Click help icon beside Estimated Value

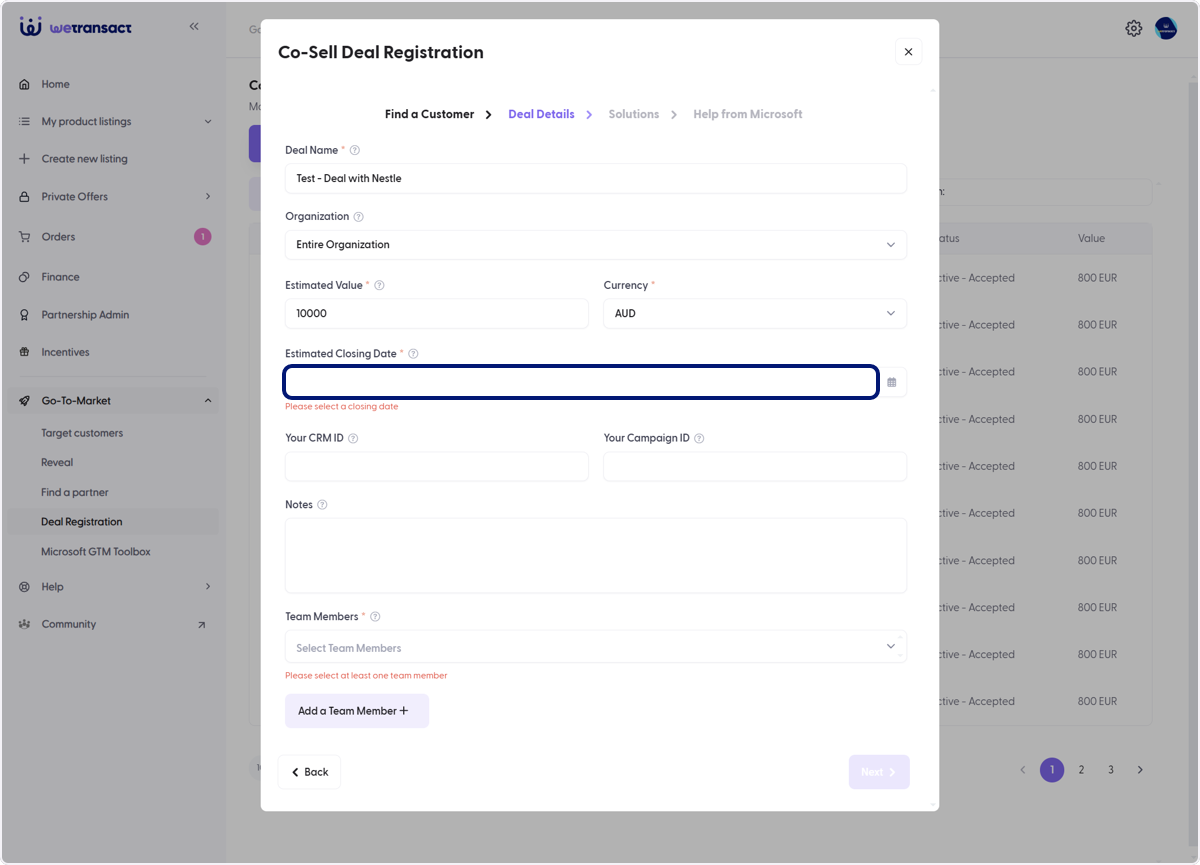(379, 285)
